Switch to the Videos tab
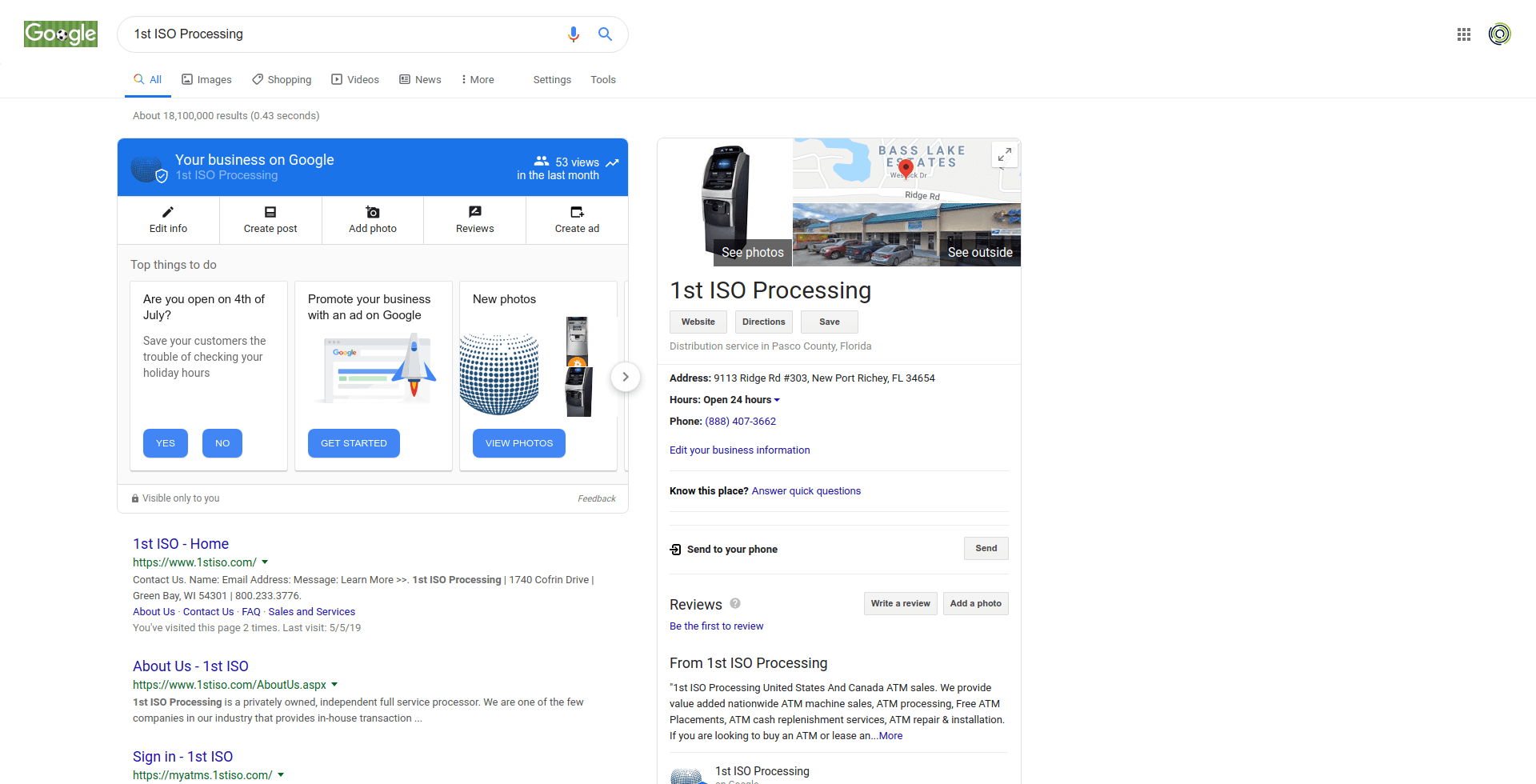This screenshot has height=784, width=1536. [x=355, y=80]
